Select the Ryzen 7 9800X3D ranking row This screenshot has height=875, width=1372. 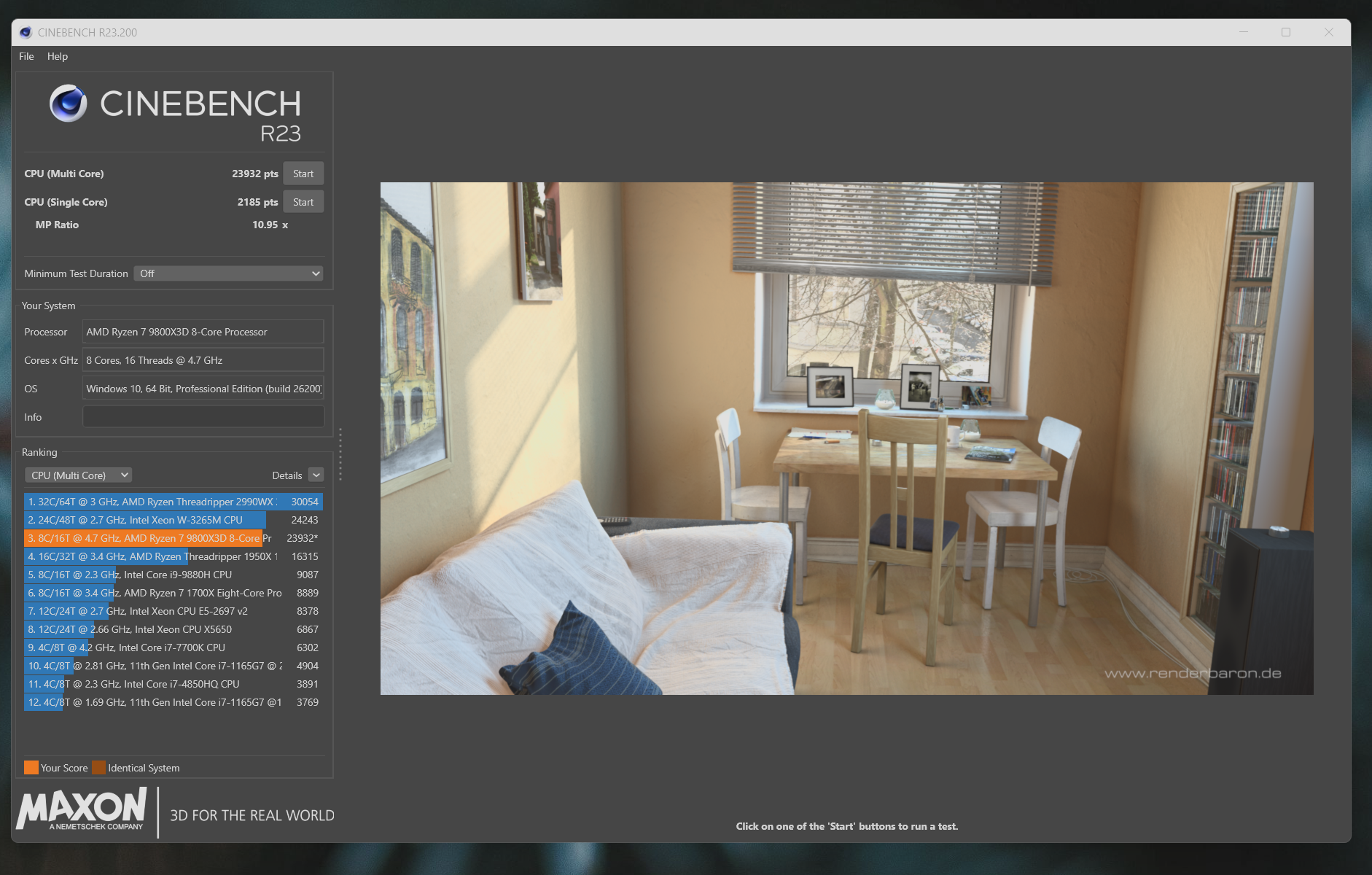pyautogui.click(x=174, y=538)
